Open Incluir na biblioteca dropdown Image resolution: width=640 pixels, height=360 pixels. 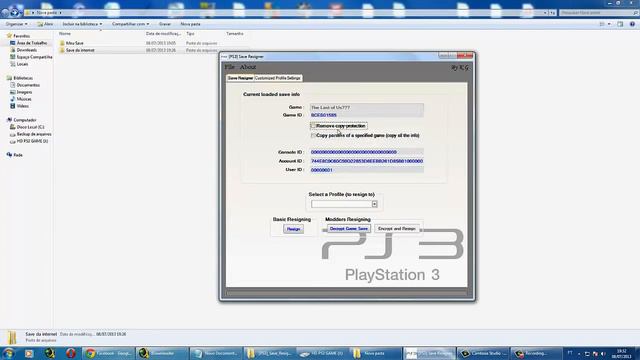click(82, 24)
